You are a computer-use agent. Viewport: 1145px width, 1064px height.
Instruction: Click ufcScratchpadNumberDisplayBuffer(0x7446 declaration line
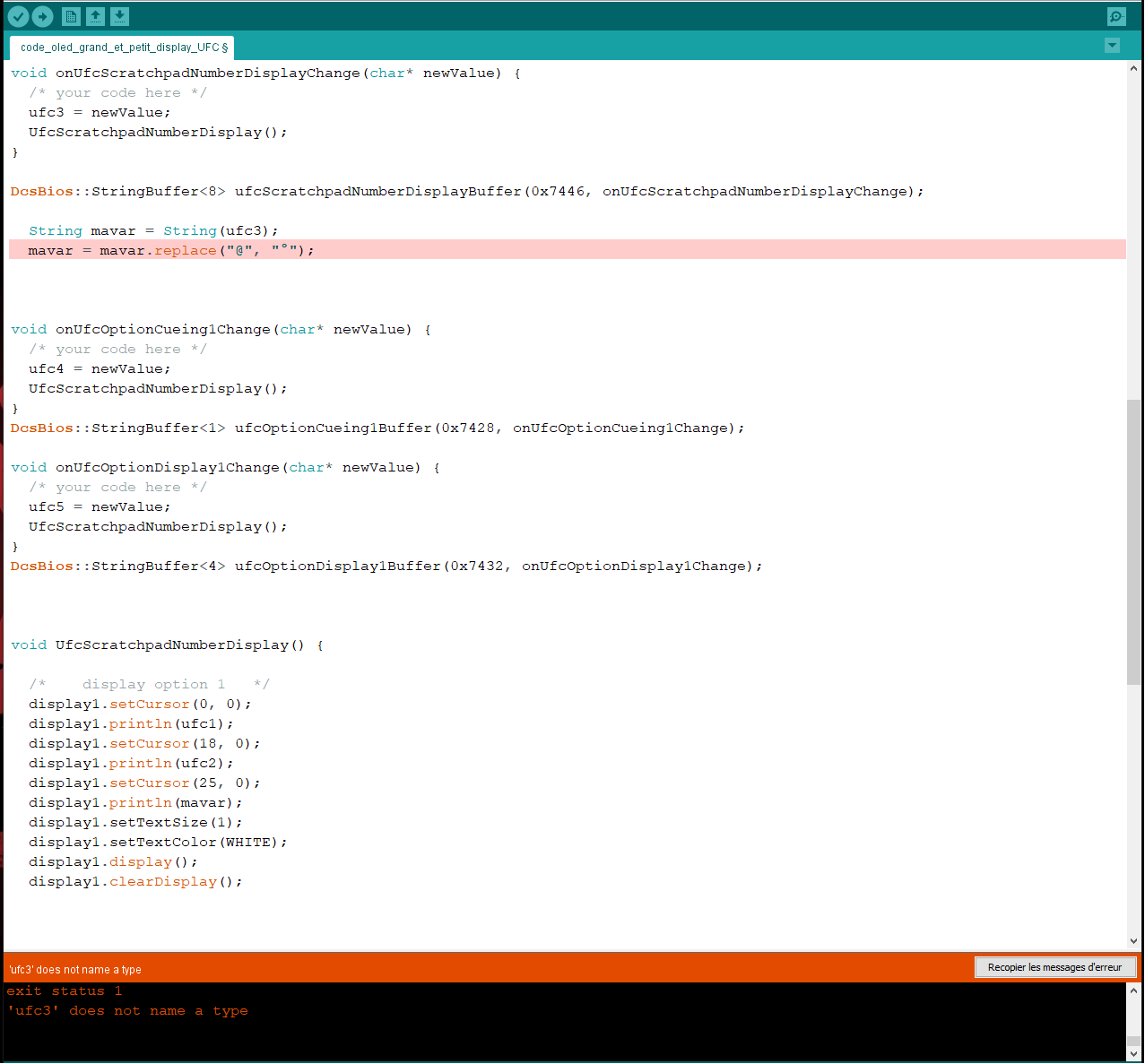467,192
